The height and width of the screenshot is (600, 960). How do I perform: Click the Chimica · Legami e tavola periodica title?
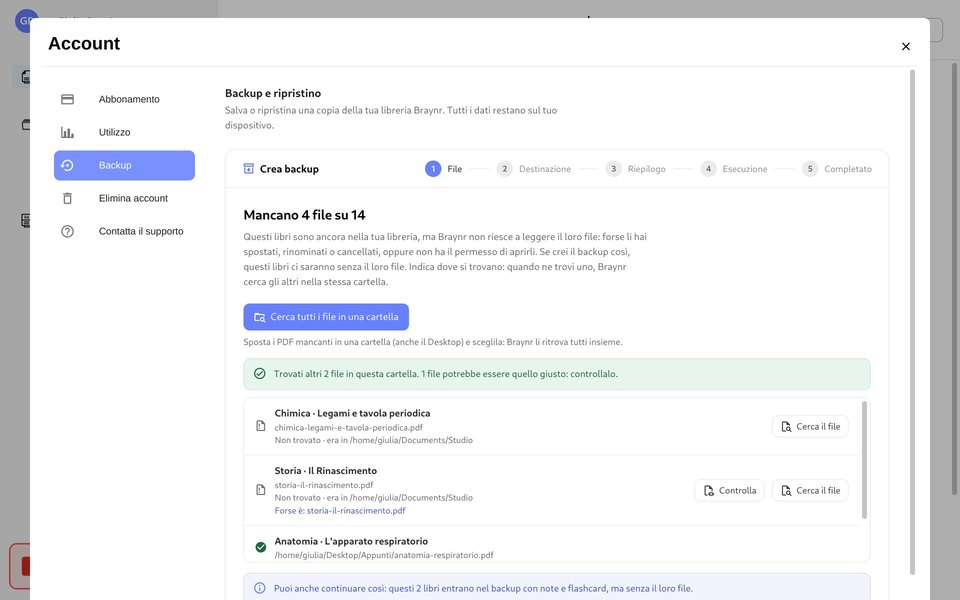coord(352,413)
